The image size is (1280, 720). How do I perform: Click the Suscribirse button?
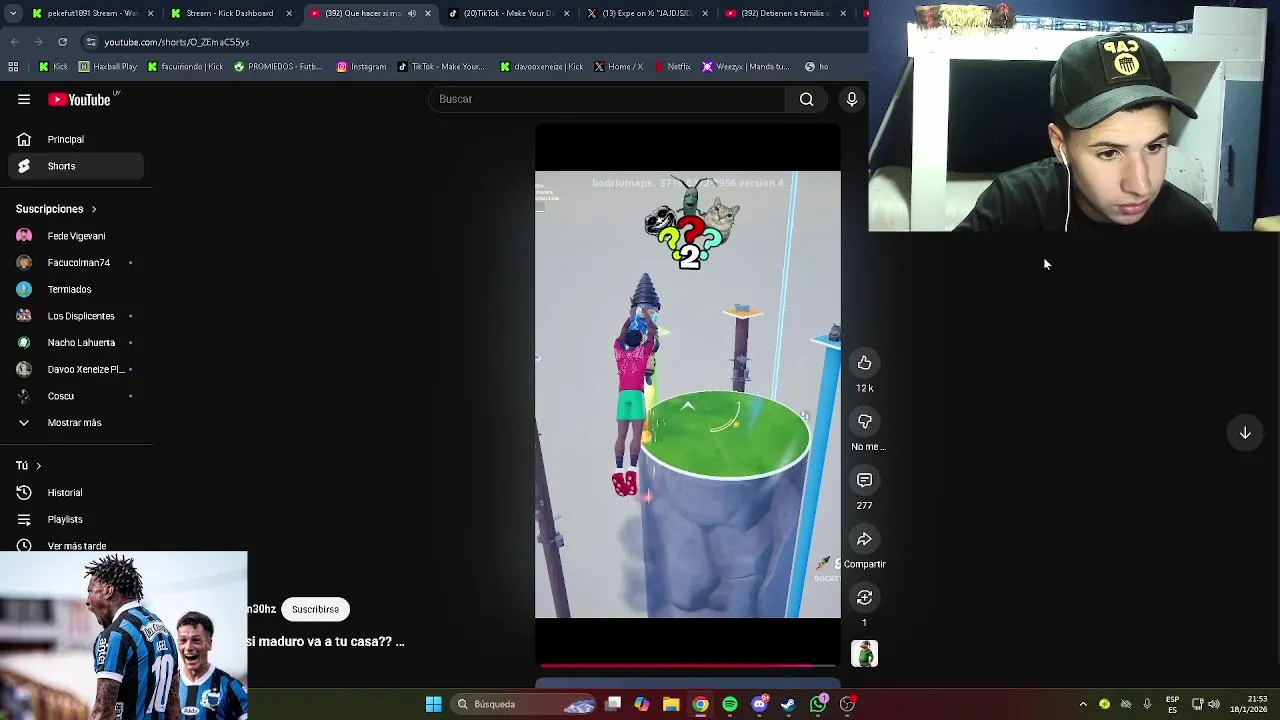(315, 609)
